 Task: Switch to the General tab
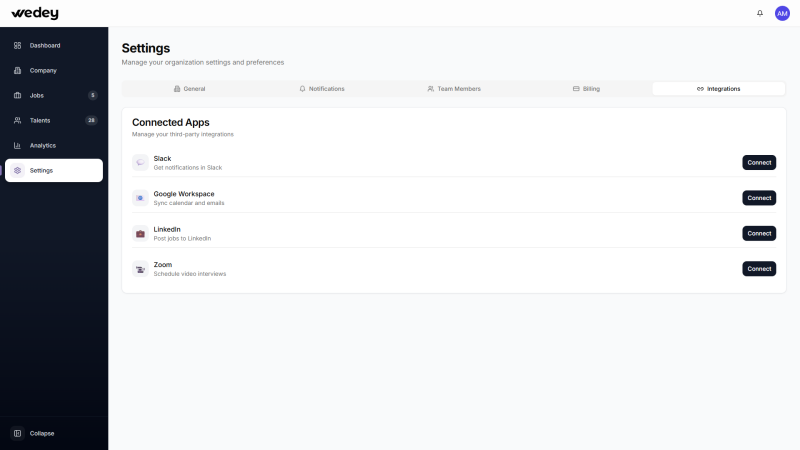[x=189, y=89]
